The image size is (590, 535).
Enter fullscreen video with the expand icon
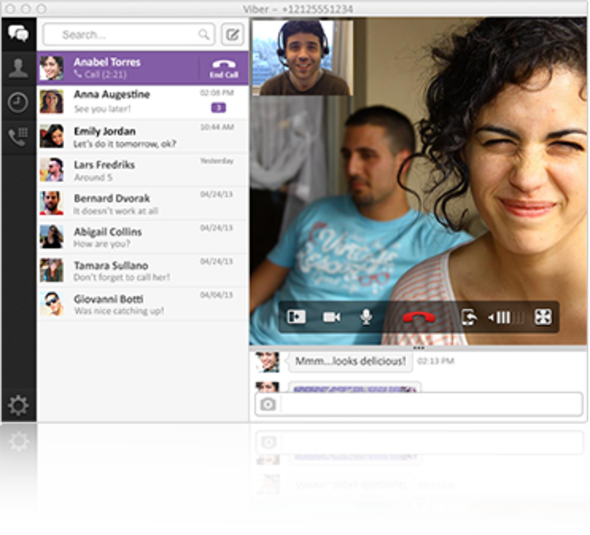[x=543, y=317]
